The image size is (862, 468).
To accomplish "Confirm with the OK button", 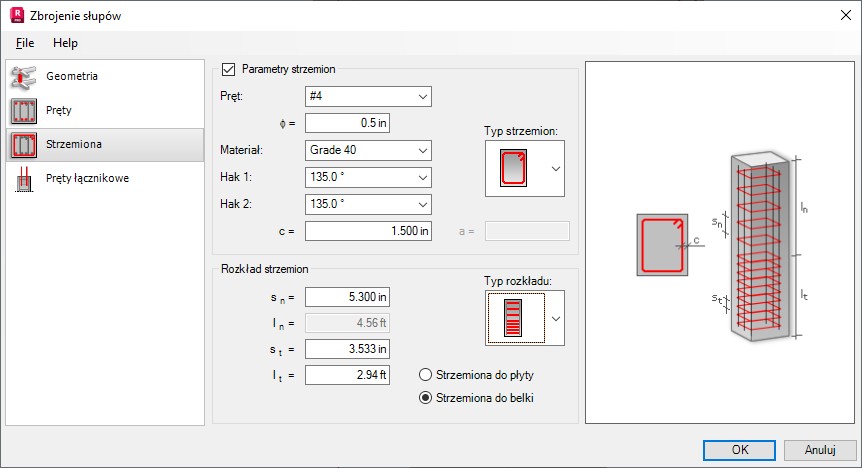I will point(739,450).
